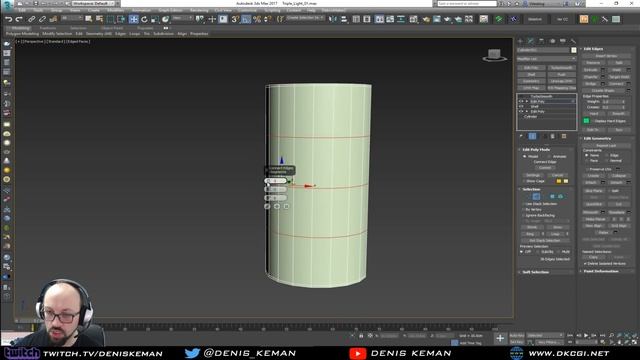Toggle Show End Result in modifier stack

pos(532,136)
